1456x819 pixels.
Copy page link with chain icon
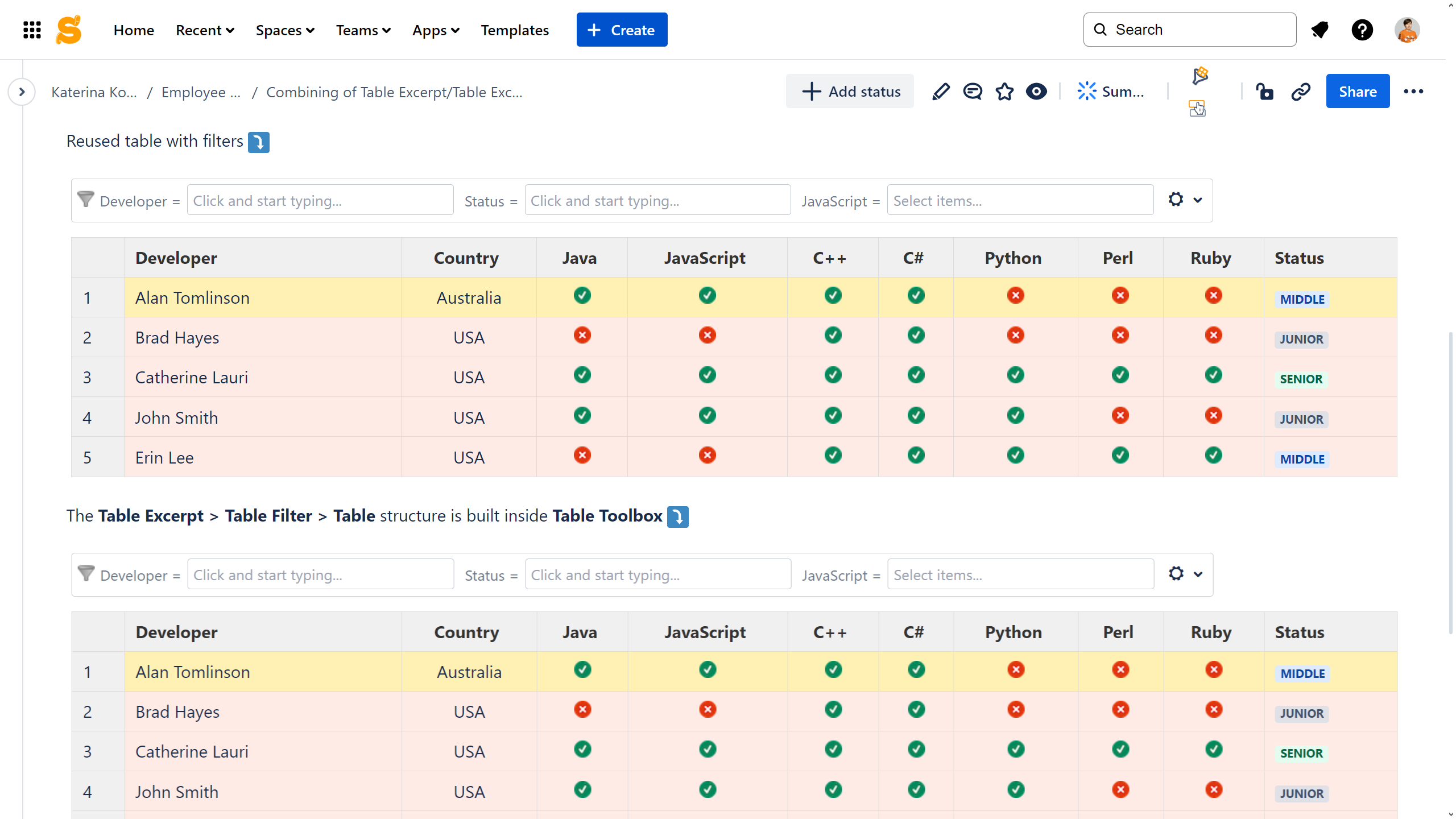[1301, 92]
